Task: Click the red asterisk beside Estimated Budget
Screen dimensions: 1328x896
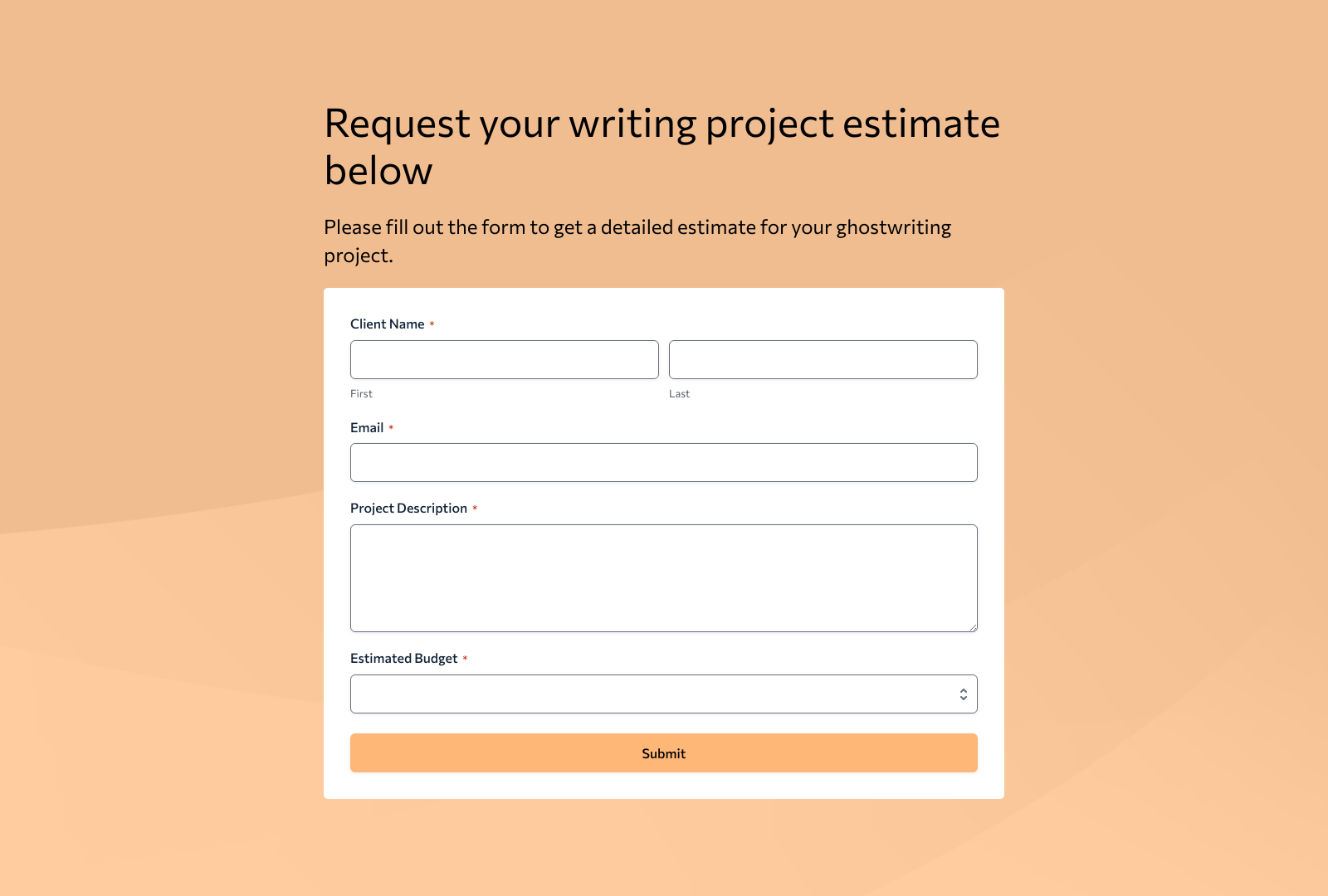Action: tap(465, 658)
